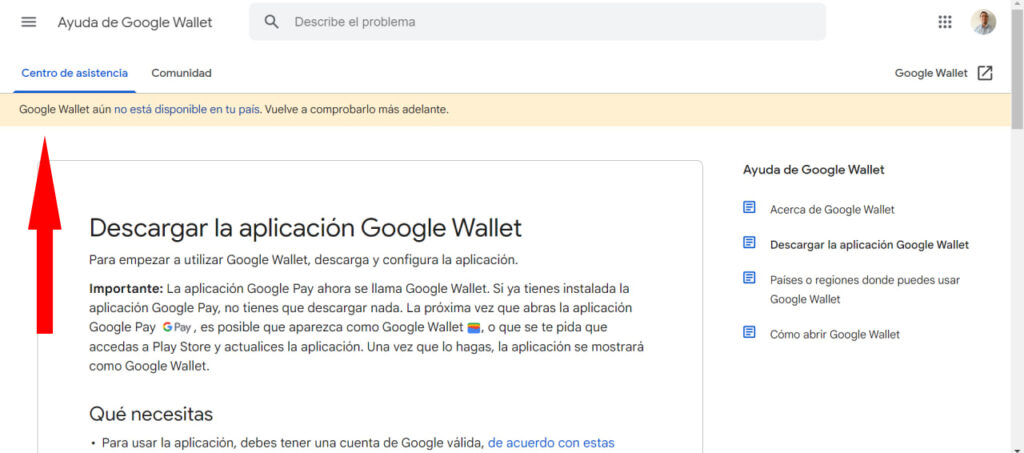Open the Acerca de Google Wallet article
This screenshot has height=453, width=1024.
coord(832,209)
